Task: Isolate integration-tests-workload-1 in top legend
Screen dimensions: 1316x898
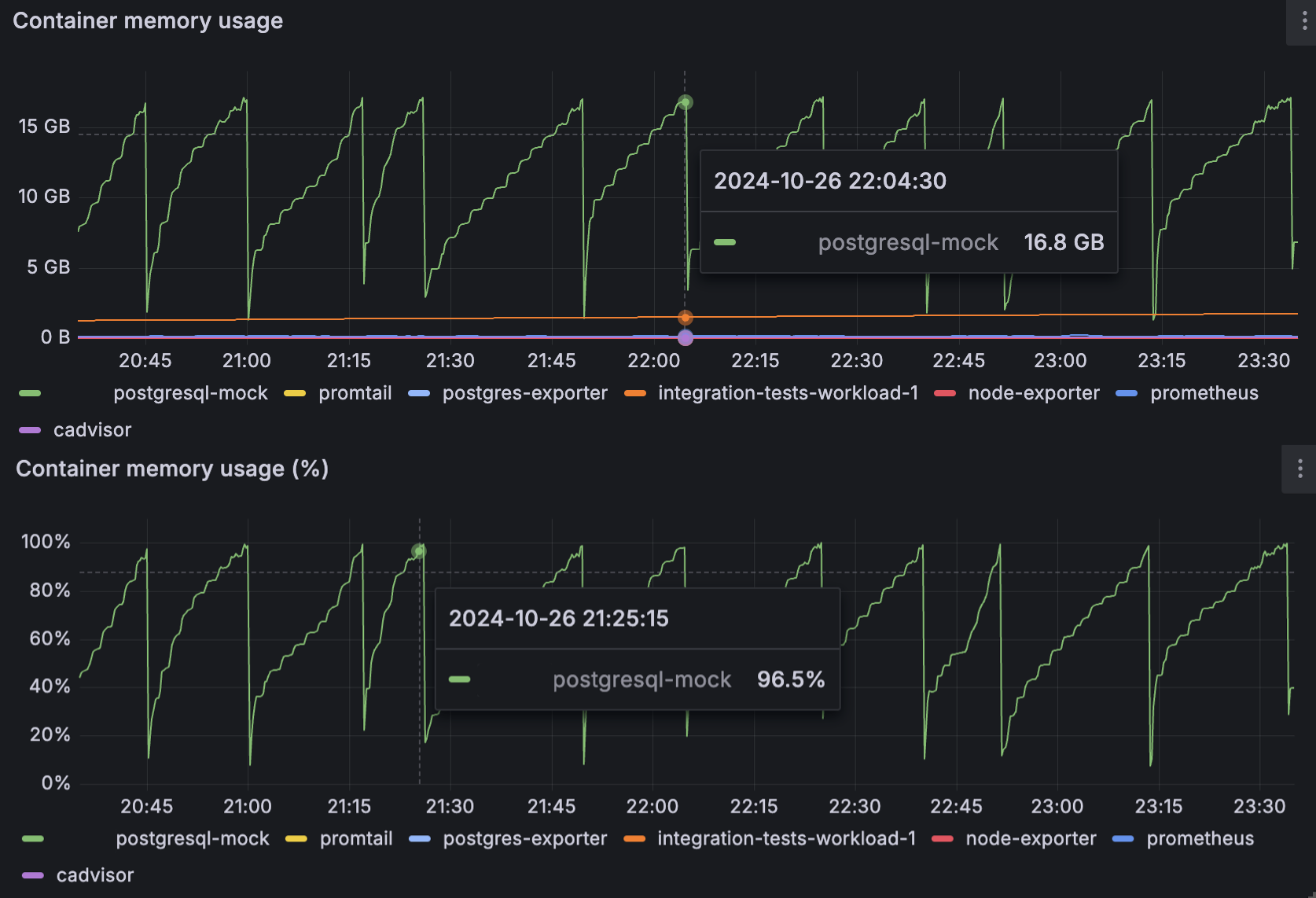Action: [787, 393]
